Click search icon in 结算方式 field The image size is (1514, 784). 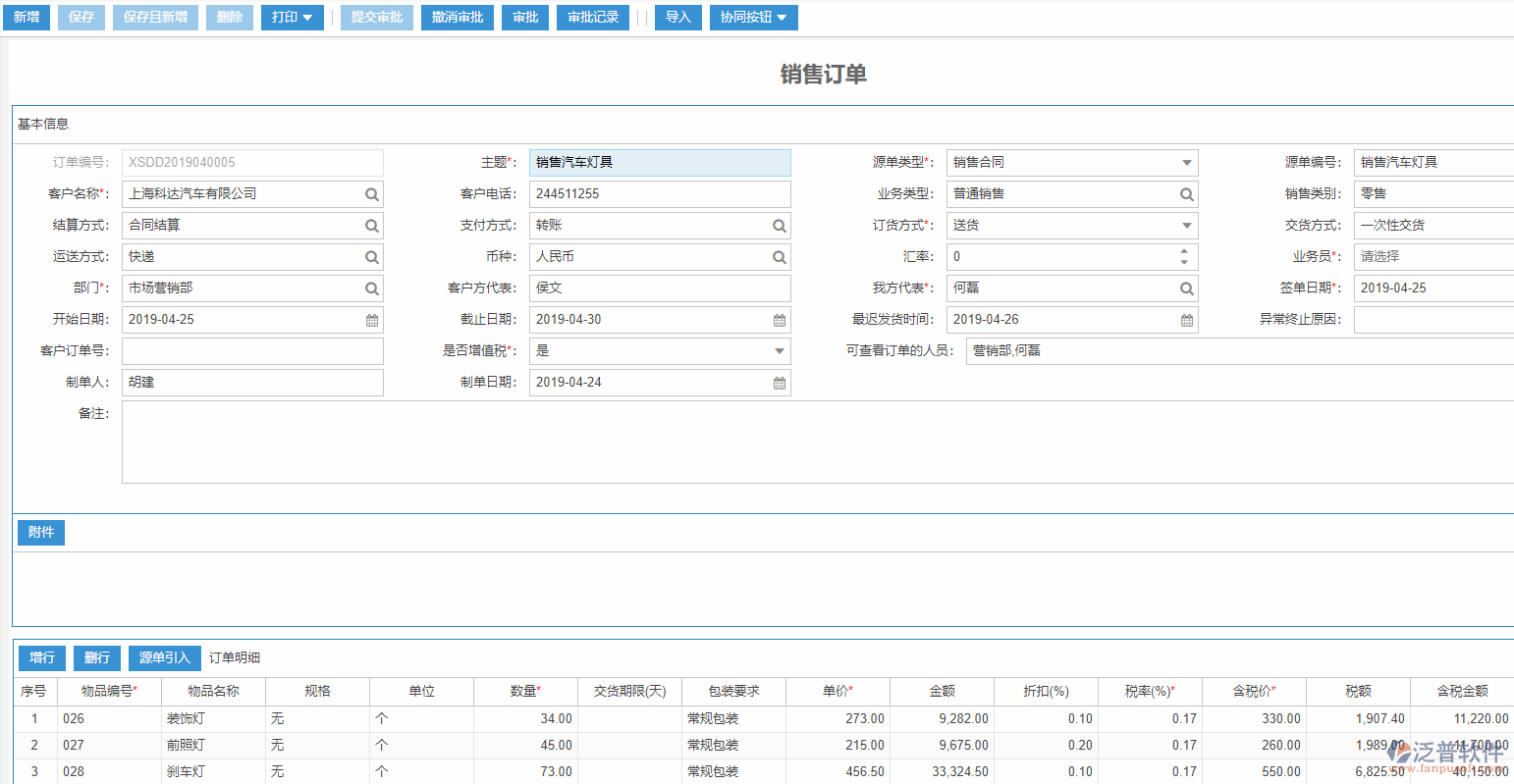pyautogui.click(x=372, y=226)
